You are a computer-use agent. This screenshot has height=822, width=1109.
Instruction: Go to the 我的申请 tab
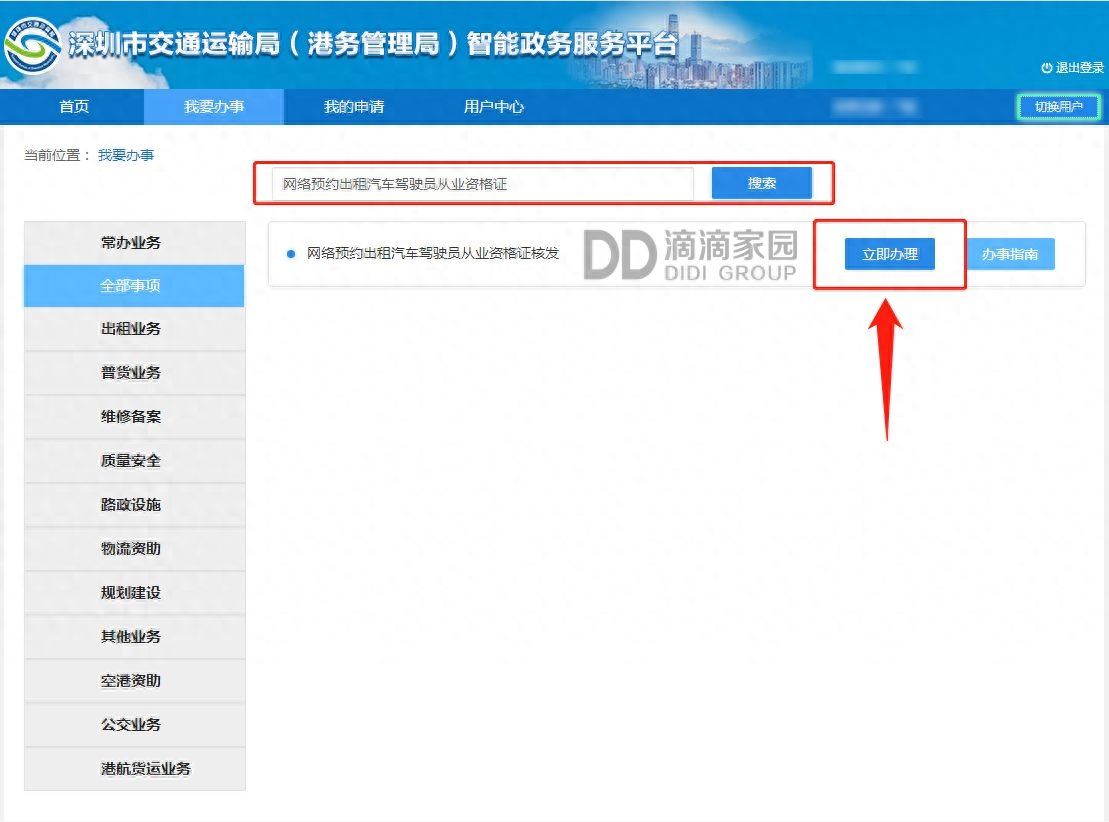354,107
